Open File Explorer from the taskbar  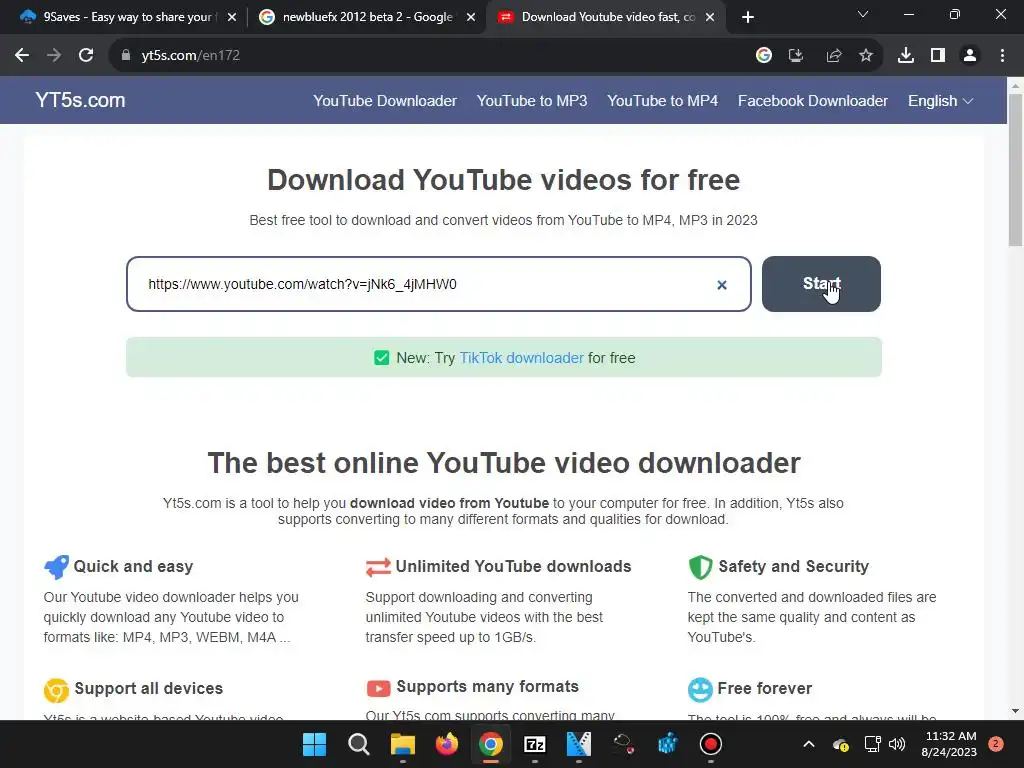(402, 744)
